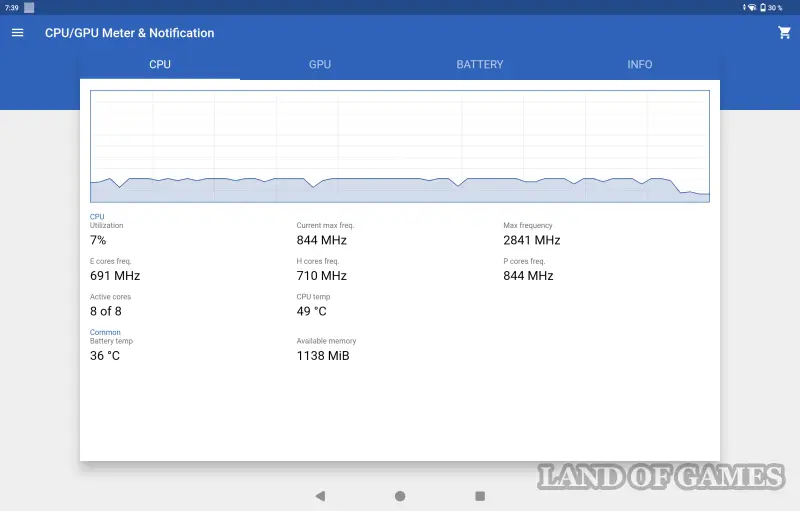This screenshot has width=800, height=511.
Task: Tap the Utilization 7% reading
Action: (x=98, y=240)
